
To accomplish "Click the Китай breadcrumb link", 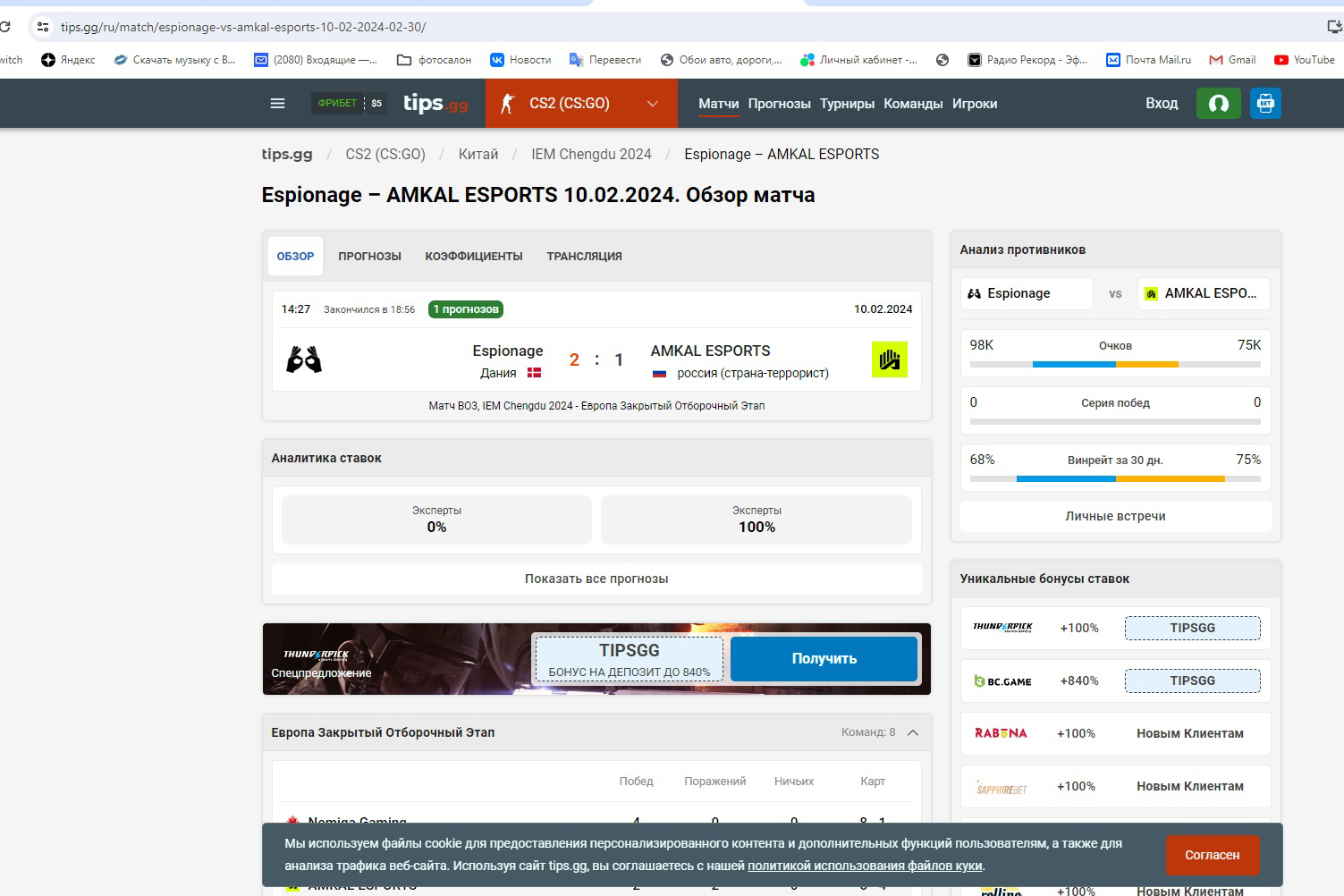I will tap(478, 154).
